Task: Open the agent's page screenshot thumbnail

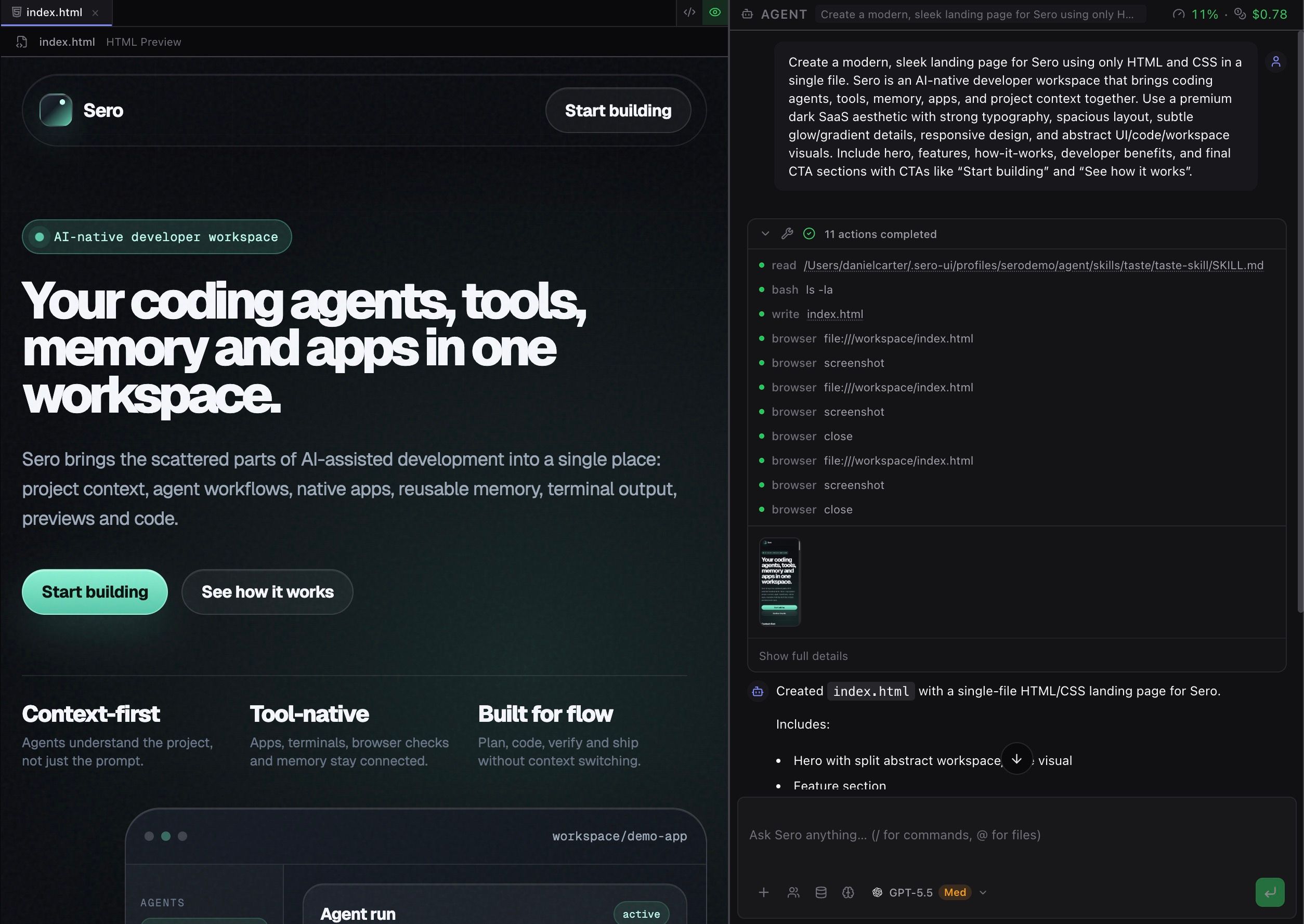Action: [779, 582]
